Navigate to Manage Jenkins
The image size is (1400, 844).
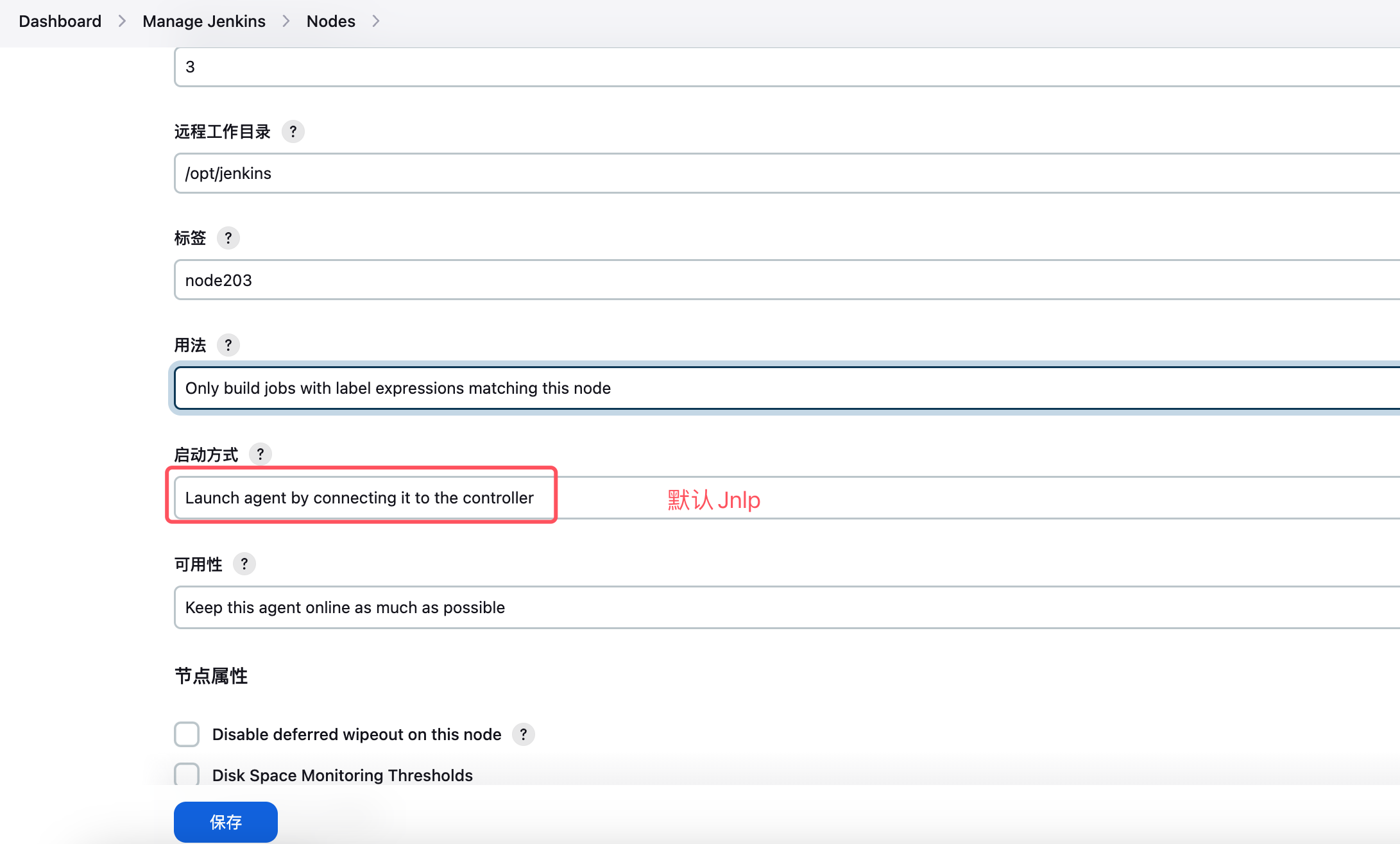[204, 21]
